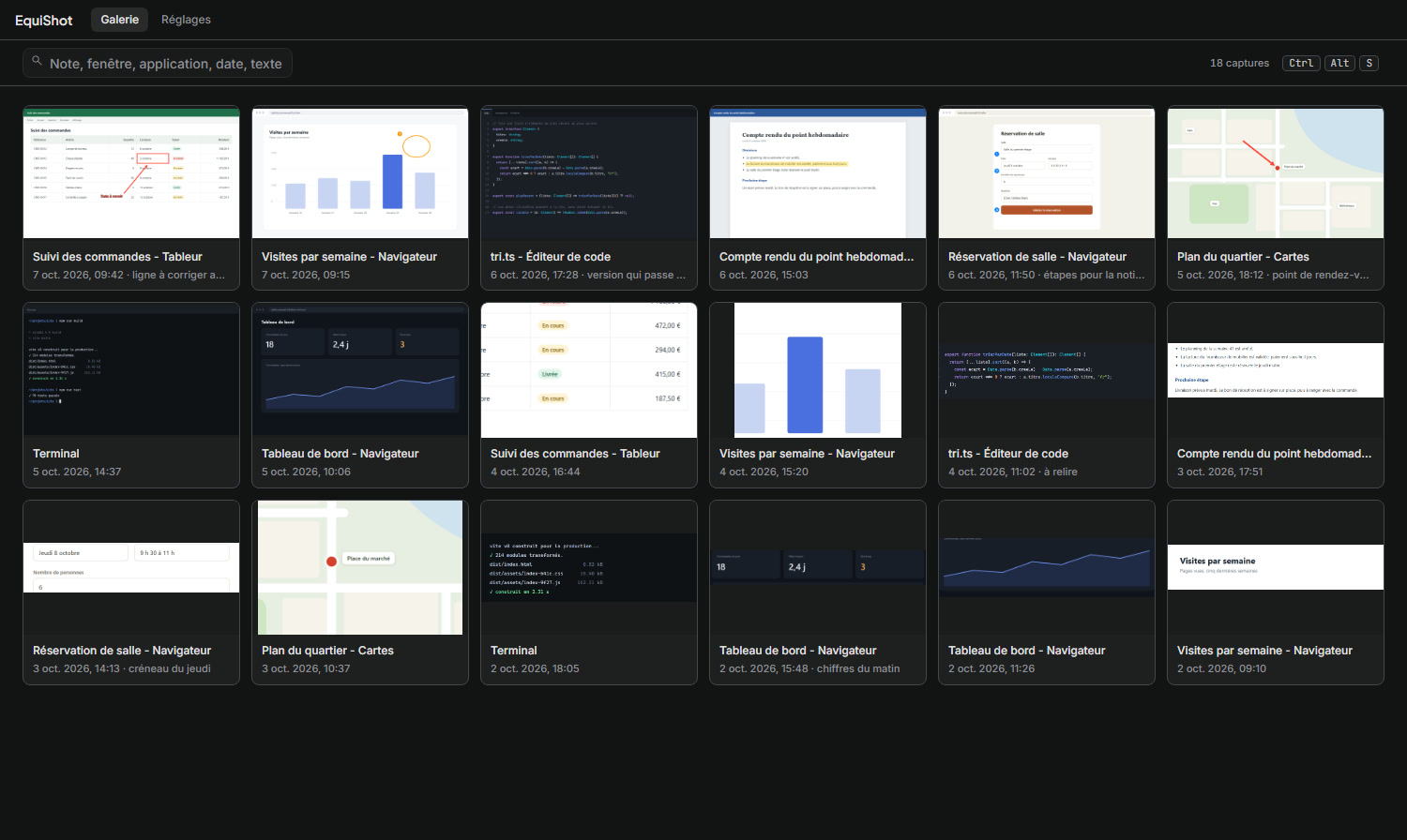The image size is (1407, 840).
Task: Click the Ctrl shortcut key badge
Action: pyautogui.click(x=1301, y=63)
